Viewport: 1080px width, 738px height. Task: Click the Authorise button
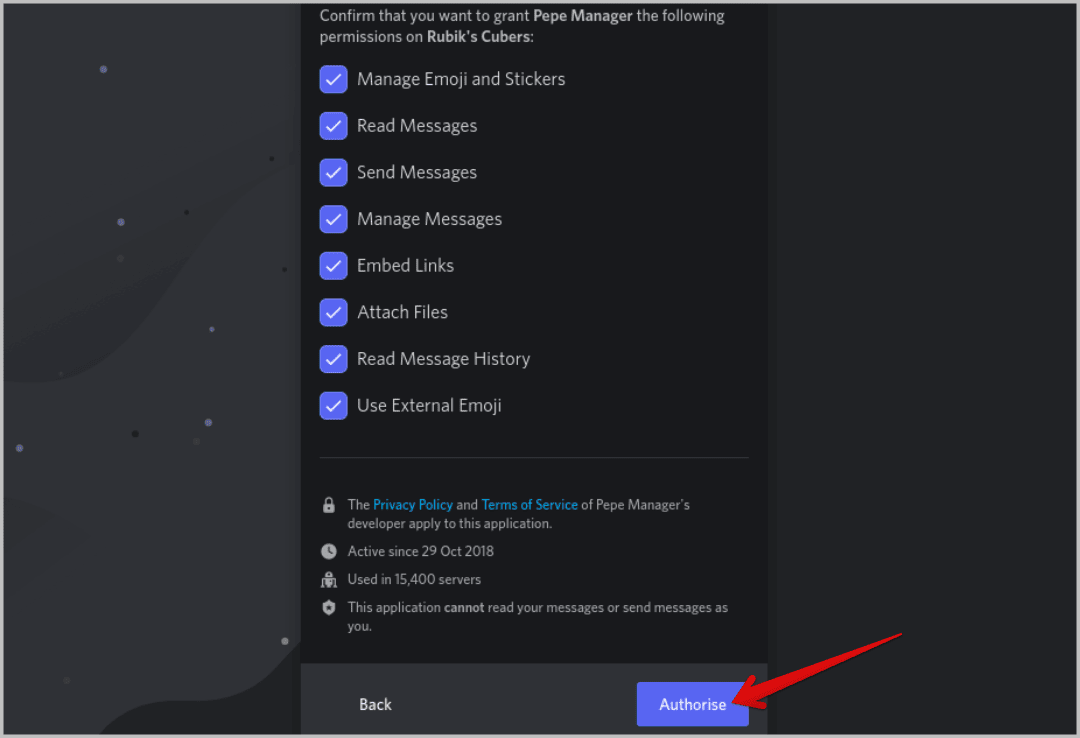pyautogui.click(x=692, y=704)
